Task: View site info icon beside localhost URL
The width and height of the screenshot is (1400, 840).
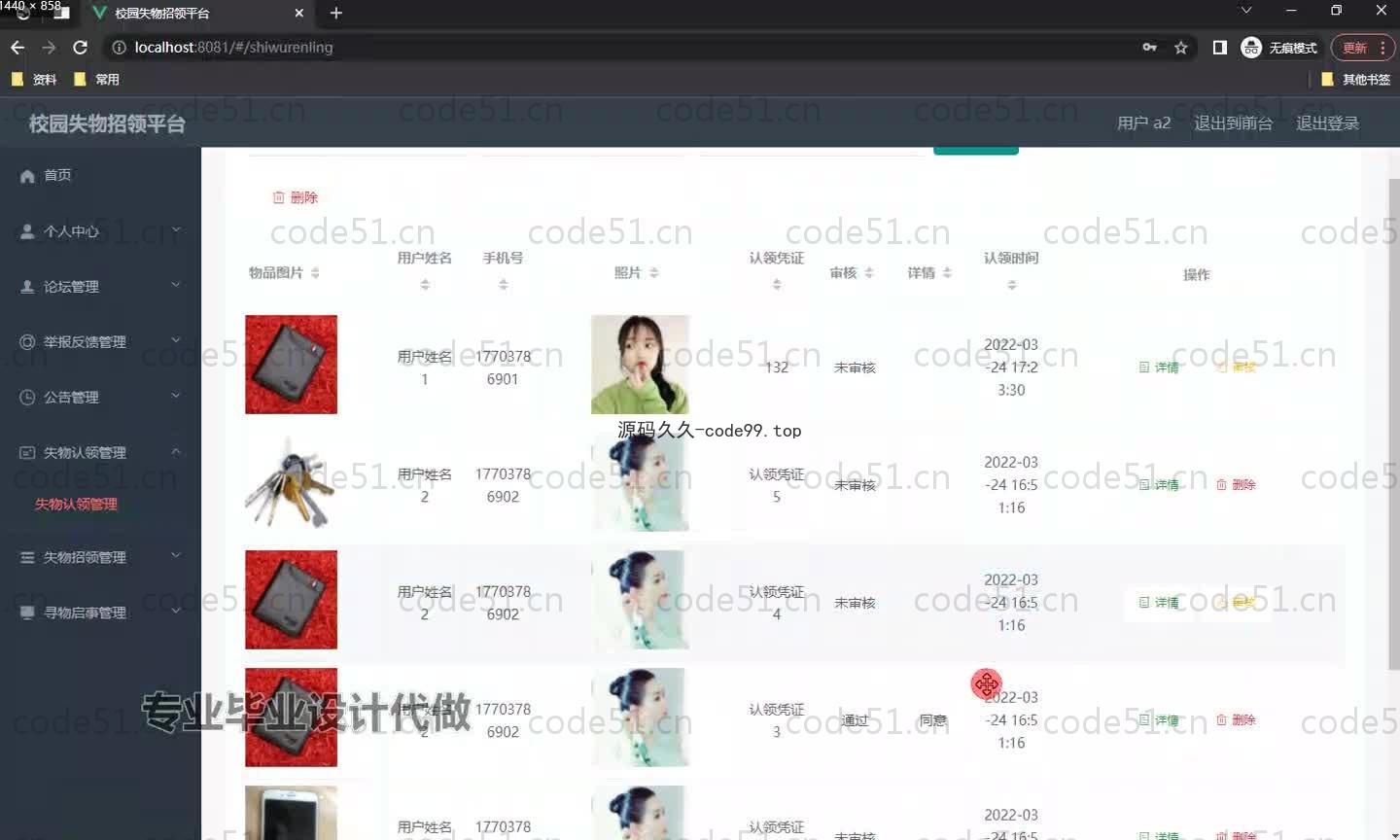Action: 119,48
